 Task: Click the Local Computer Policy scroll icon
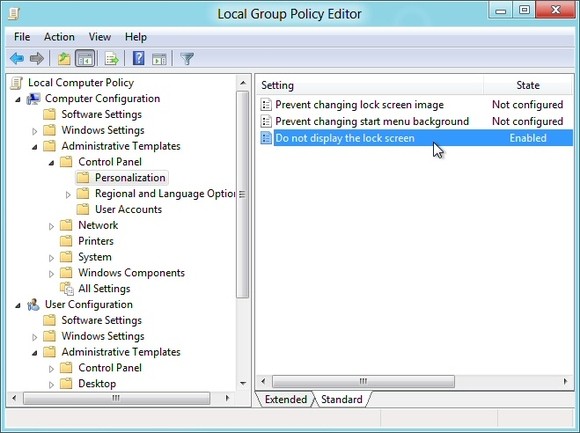pos(17,83)
